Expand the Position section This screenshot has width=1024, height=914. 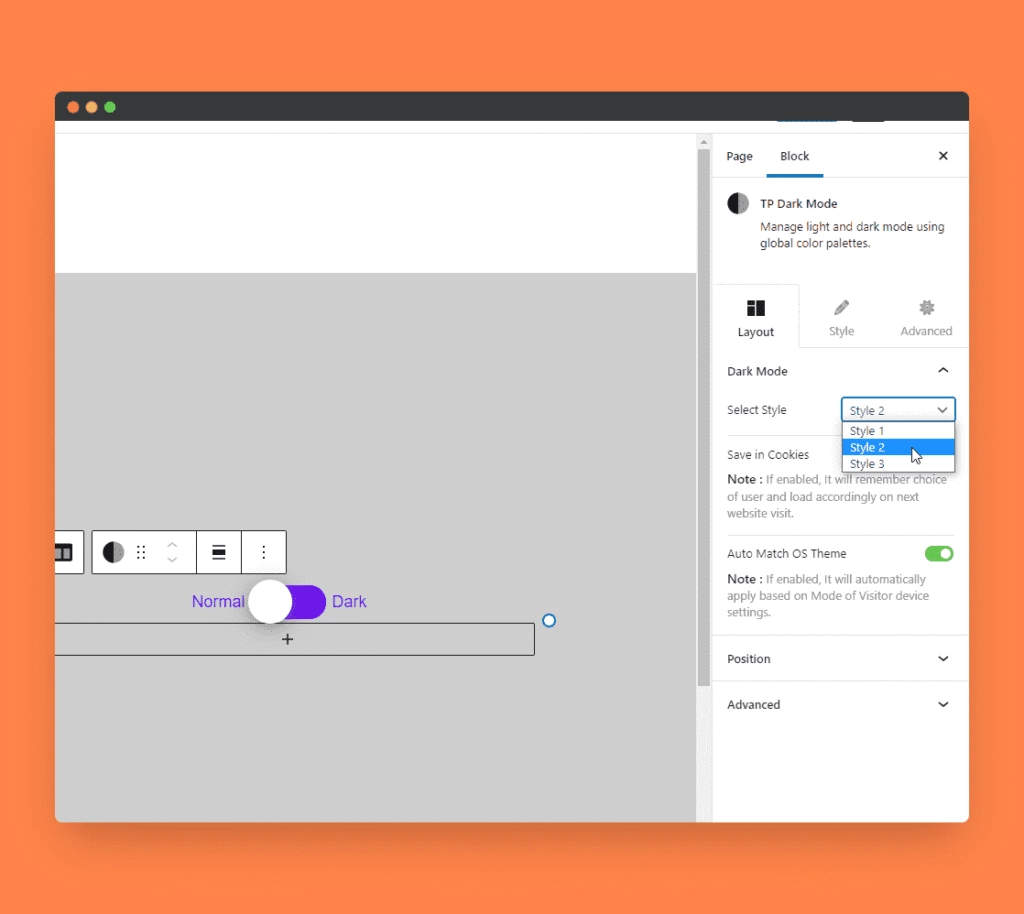(840, 659)
